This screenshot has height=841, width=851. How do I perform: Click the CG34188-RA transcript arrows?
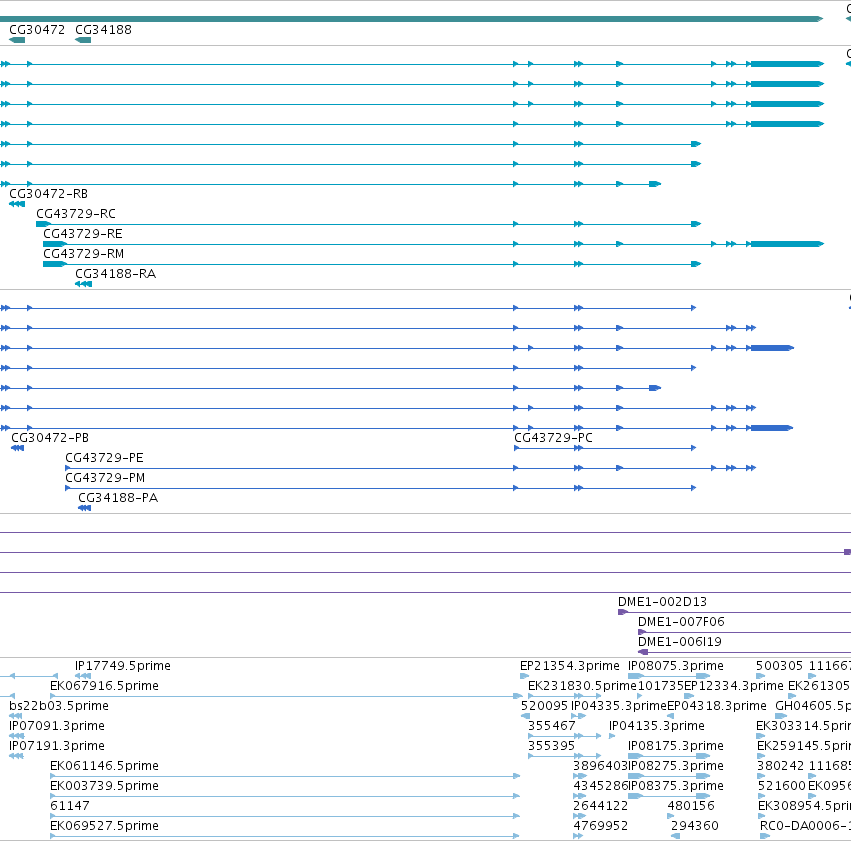83,284
